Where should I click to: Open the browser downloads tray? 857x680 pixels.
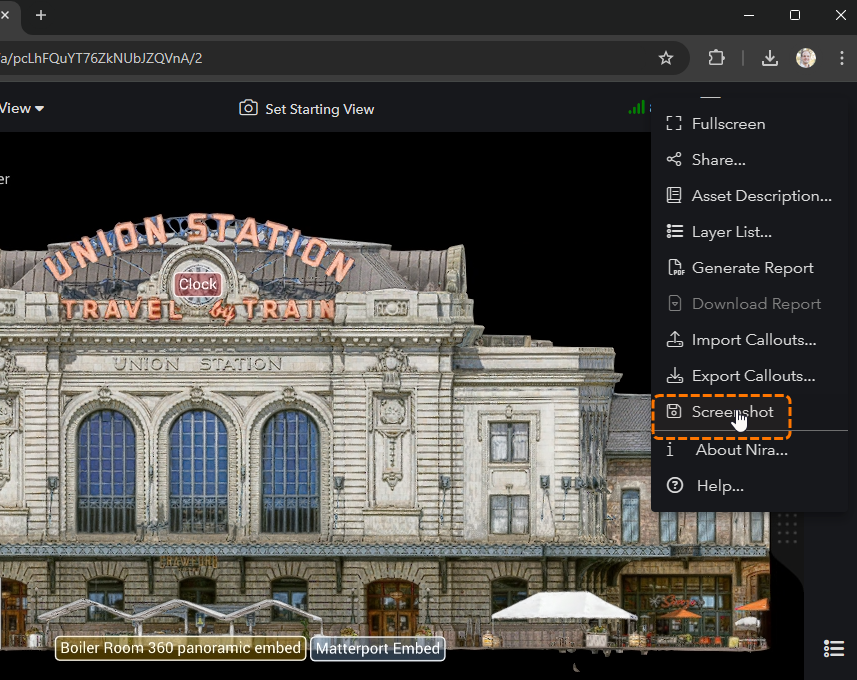pos(770,58)
